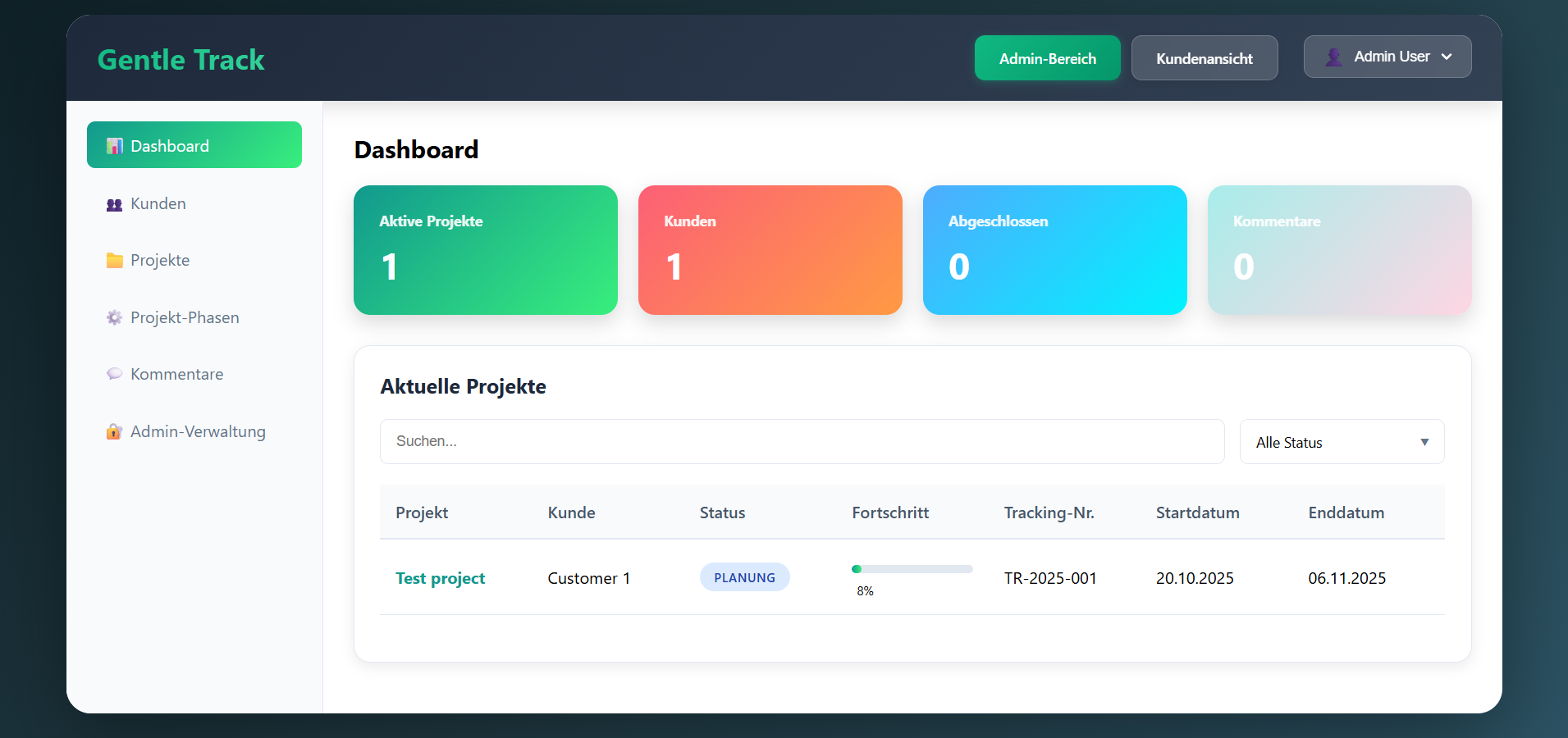Viewport: 1568px width, 738px height.
Task: Click the PLANUNG status badge
Action: [x=744, y=577]
